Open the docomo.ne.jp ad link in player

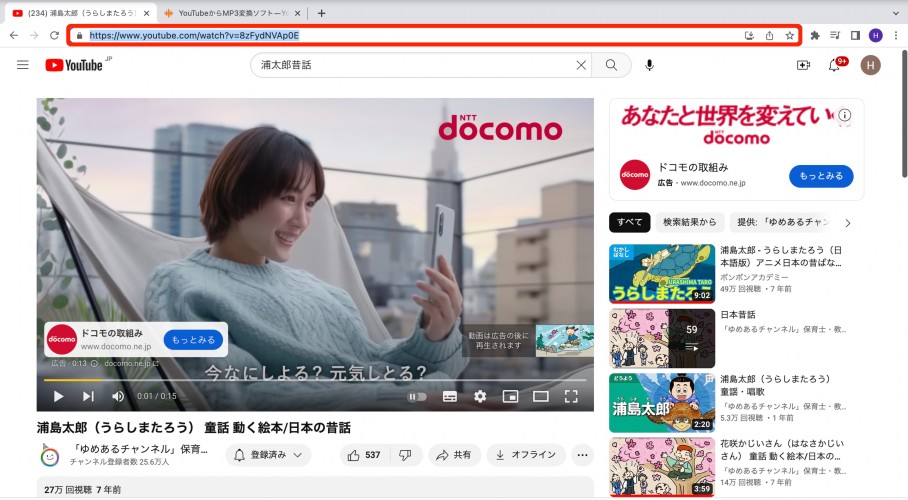(x=131, y=364)
